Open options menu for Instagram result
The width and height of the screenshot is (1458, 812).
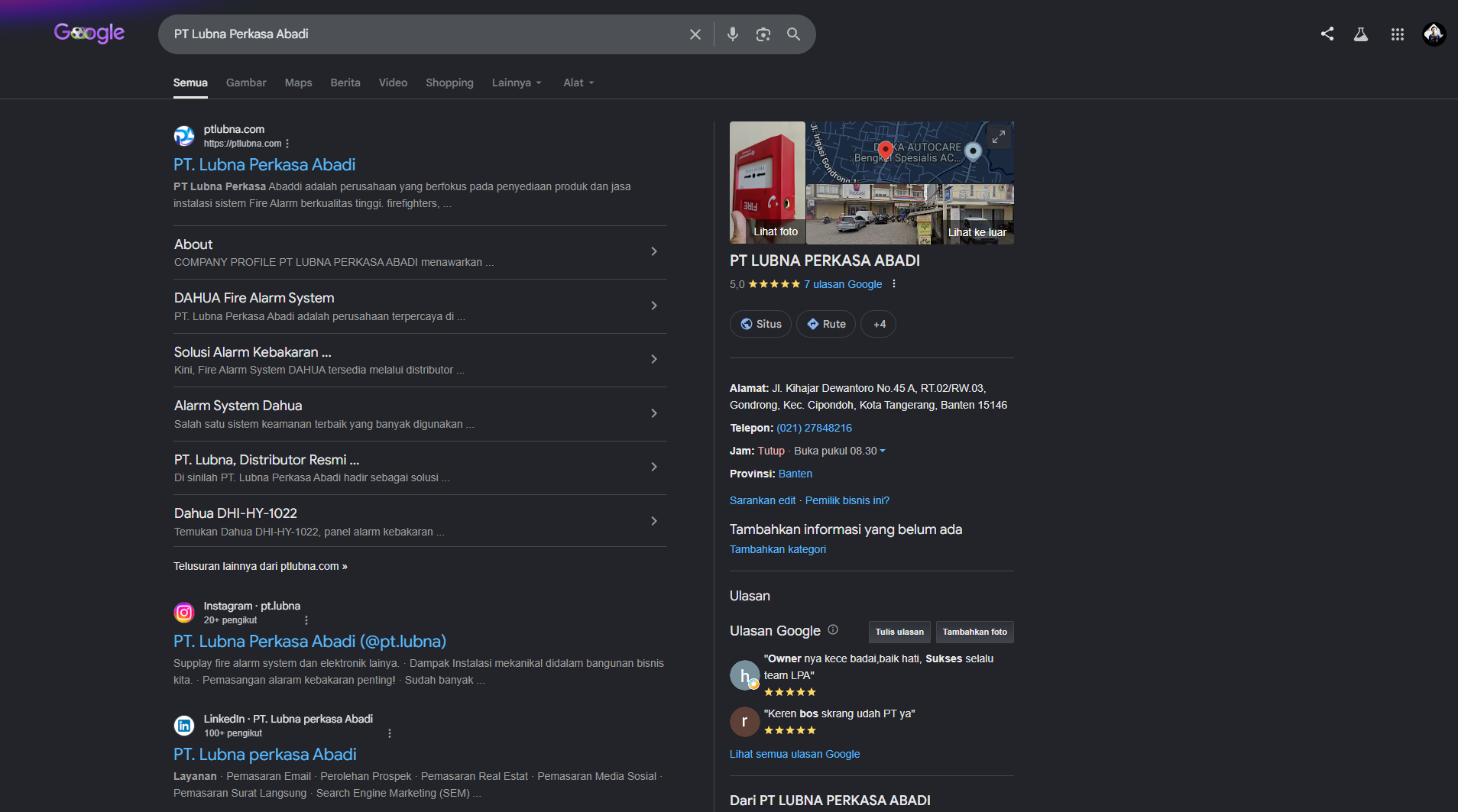click(306, 620)
